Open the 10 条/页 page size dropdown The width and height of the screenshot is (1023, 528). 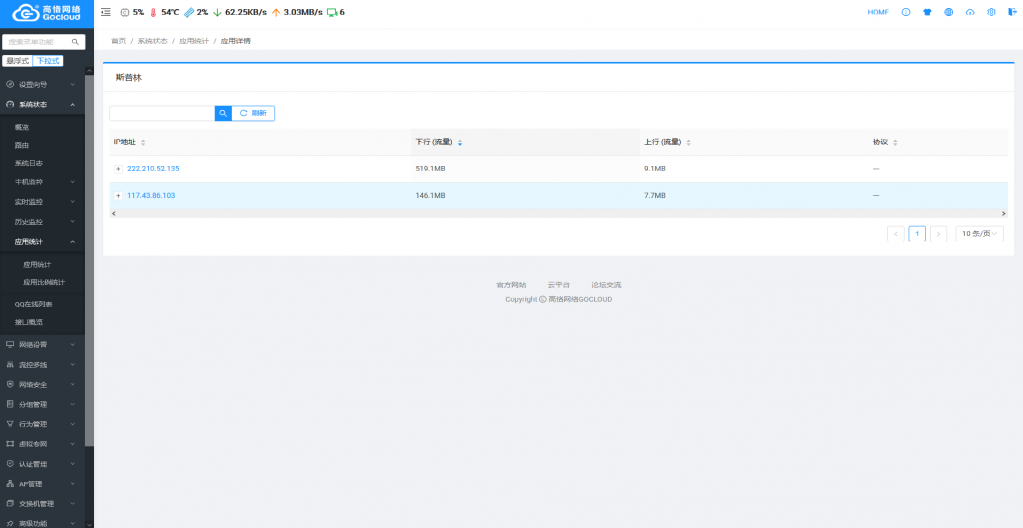click(979, 234)
